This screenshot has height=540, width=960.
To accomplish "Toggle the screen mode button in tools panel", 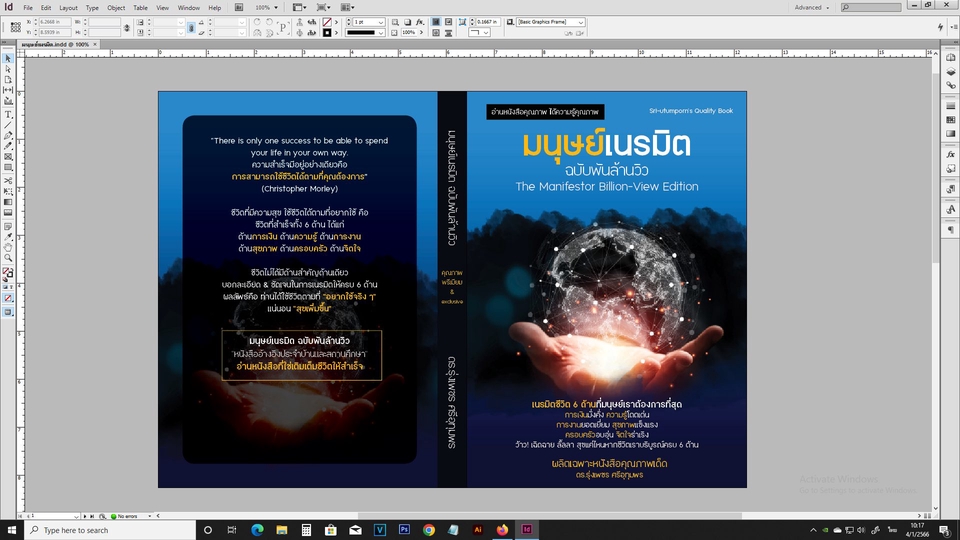I will coord(8,312).
